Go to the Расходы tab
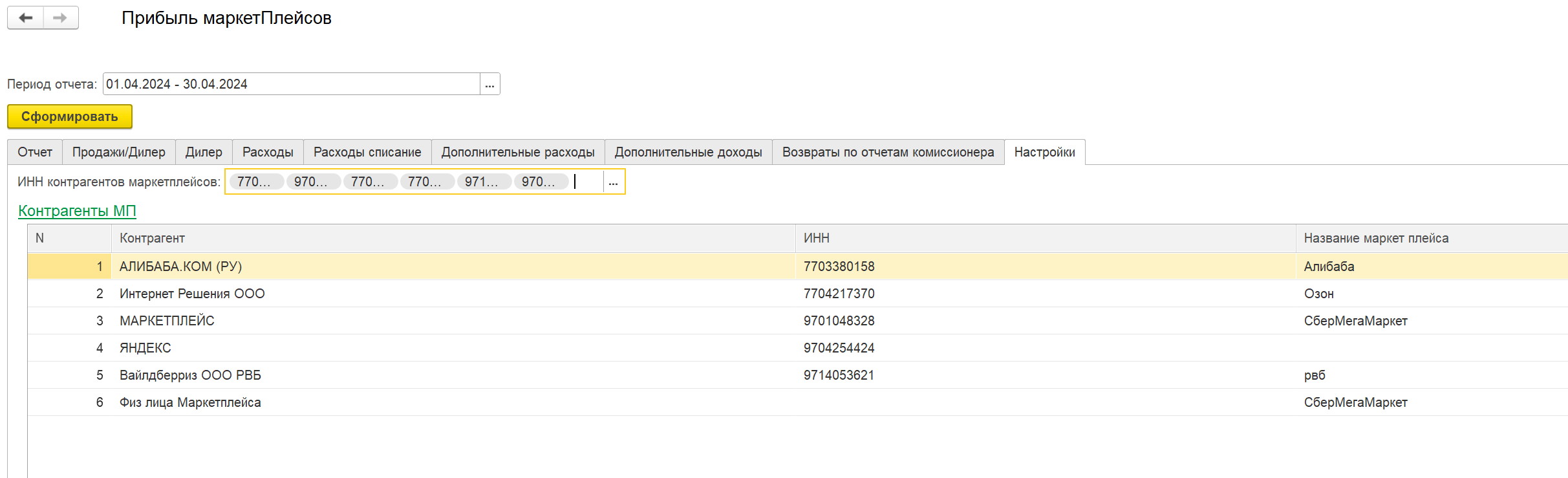The height and width of the screenshot is (478, 1568). (268, 152)
